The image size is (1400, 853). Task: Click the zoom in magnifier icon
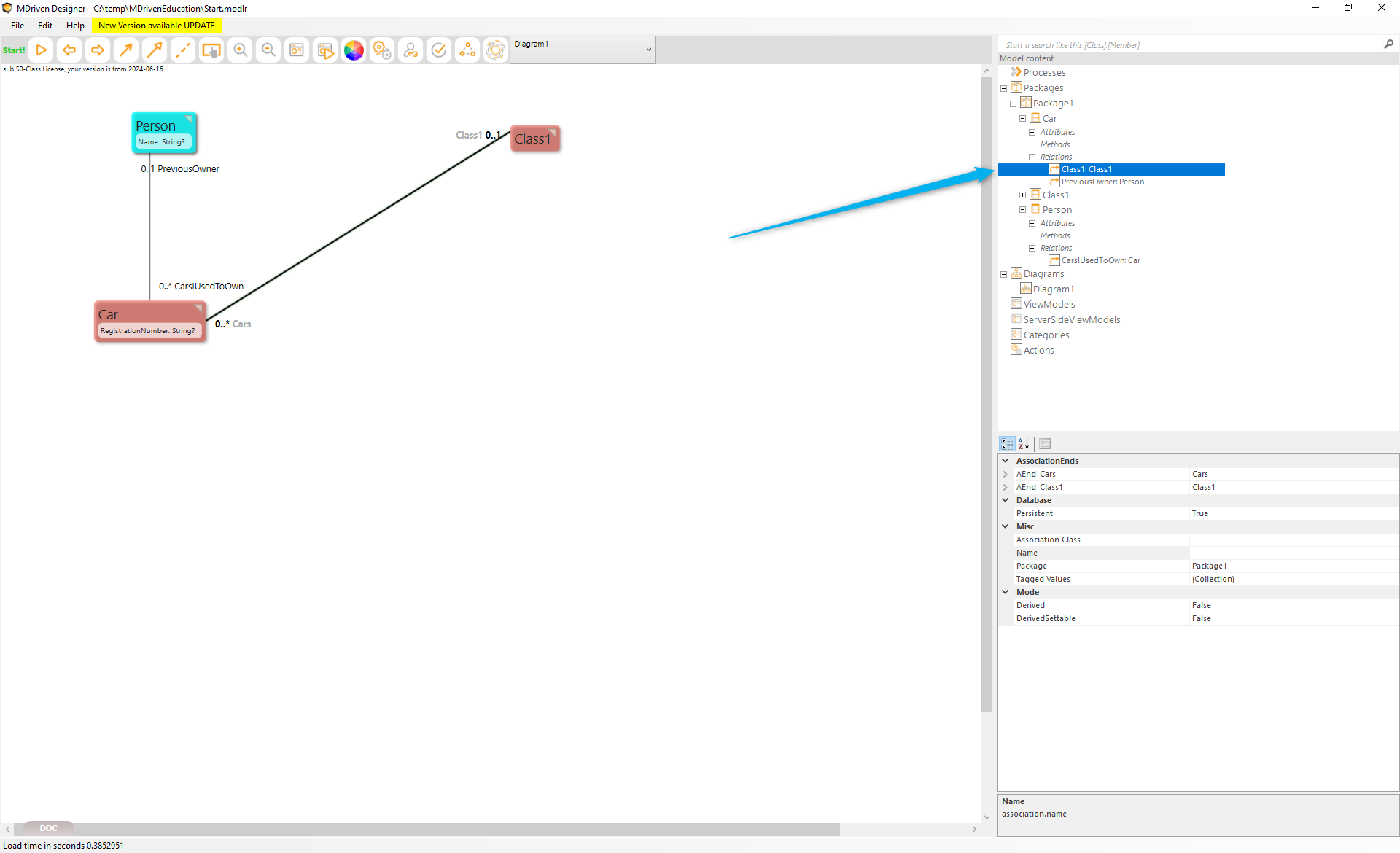[240, 50]
